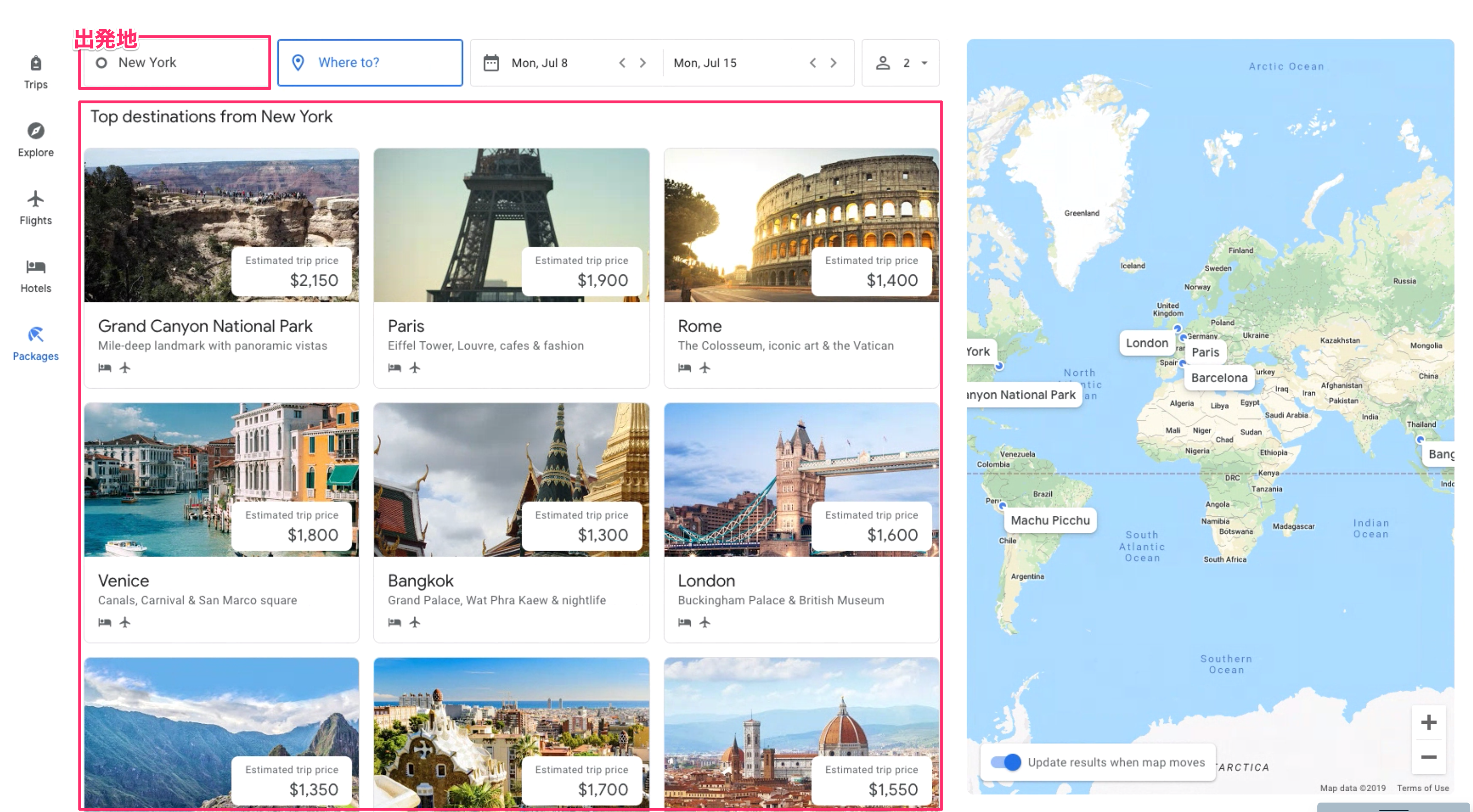Click flight icon on Rome card
Viewport: 1473px width, 812px height.
coord(705,368)
